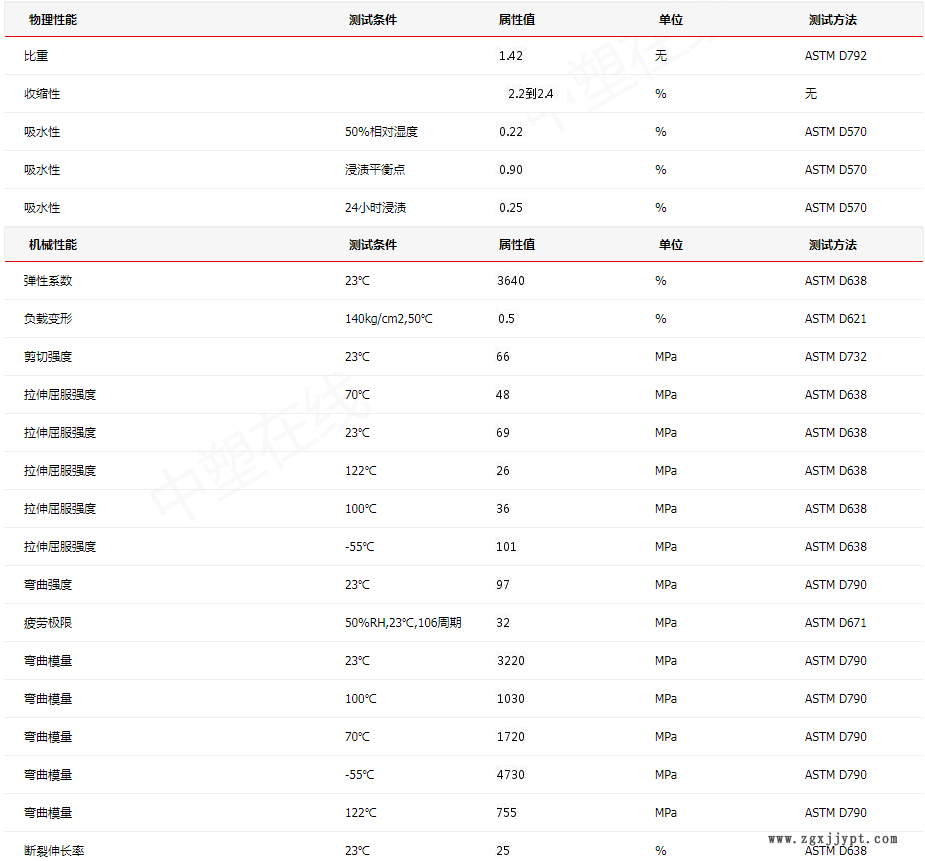Click the 755 flexural modulus value
Viewport: 925px width, 861px height.
tap(506, 813)
